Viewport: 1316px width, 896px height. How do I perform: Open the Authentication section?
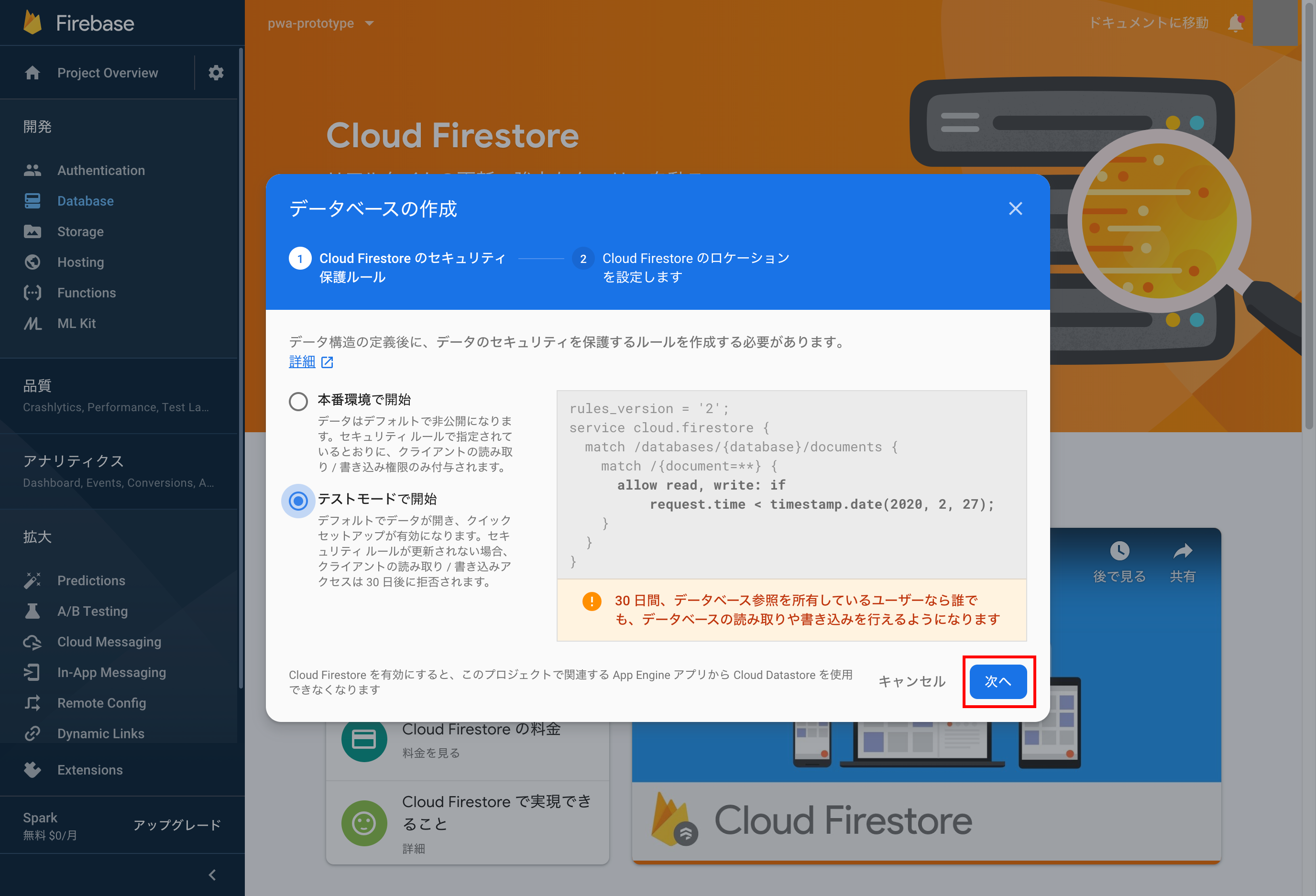tap(100, 170)
